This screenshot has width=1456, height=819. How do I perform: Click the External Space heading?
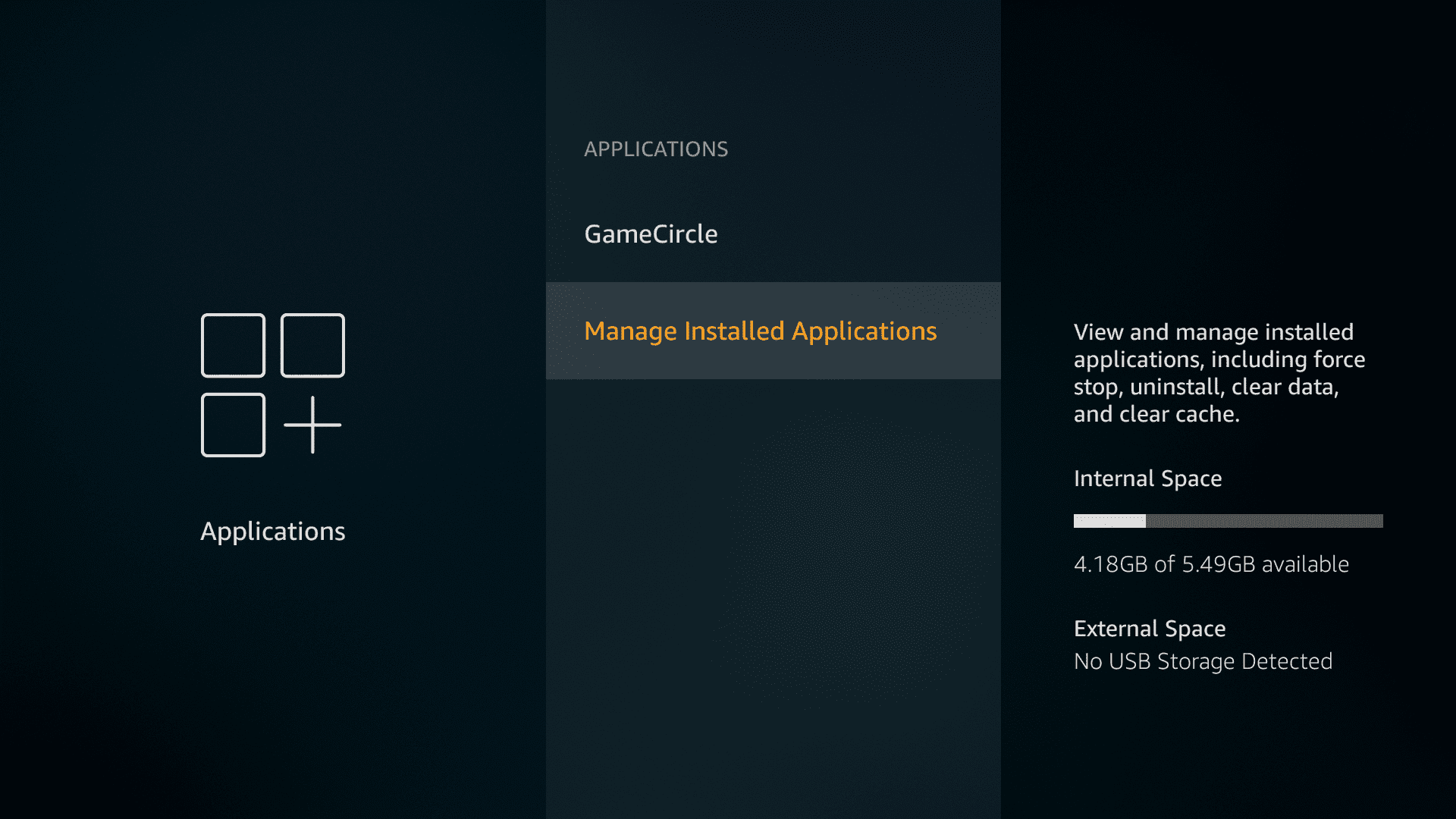1150,628
